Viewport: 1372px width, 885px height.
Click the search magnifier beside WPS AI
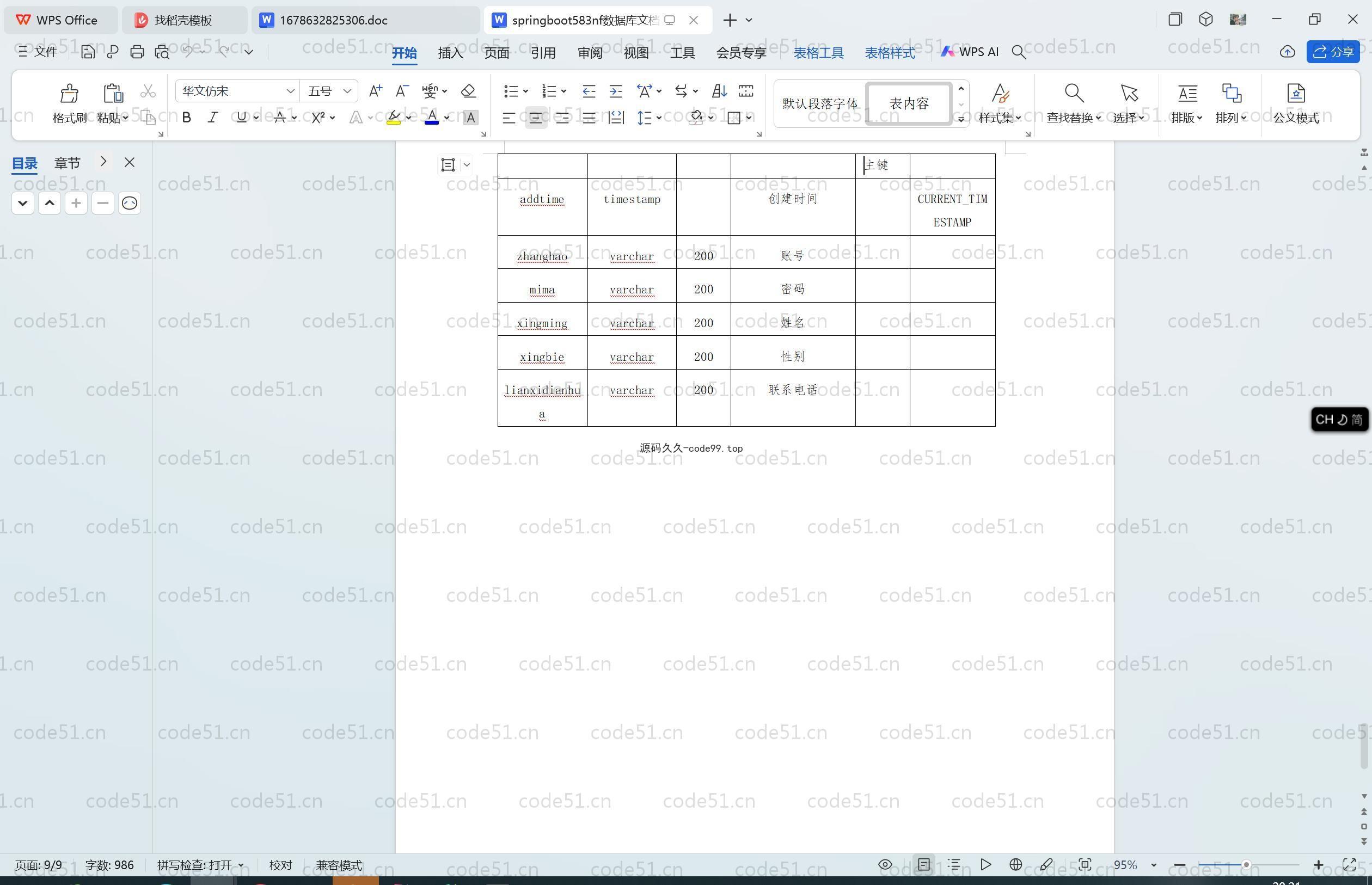point(1019,52)
